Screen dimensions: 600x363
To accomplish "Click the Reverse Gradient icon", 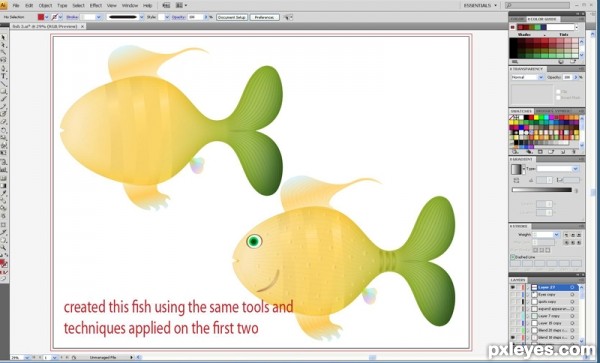I will (516, 180).
